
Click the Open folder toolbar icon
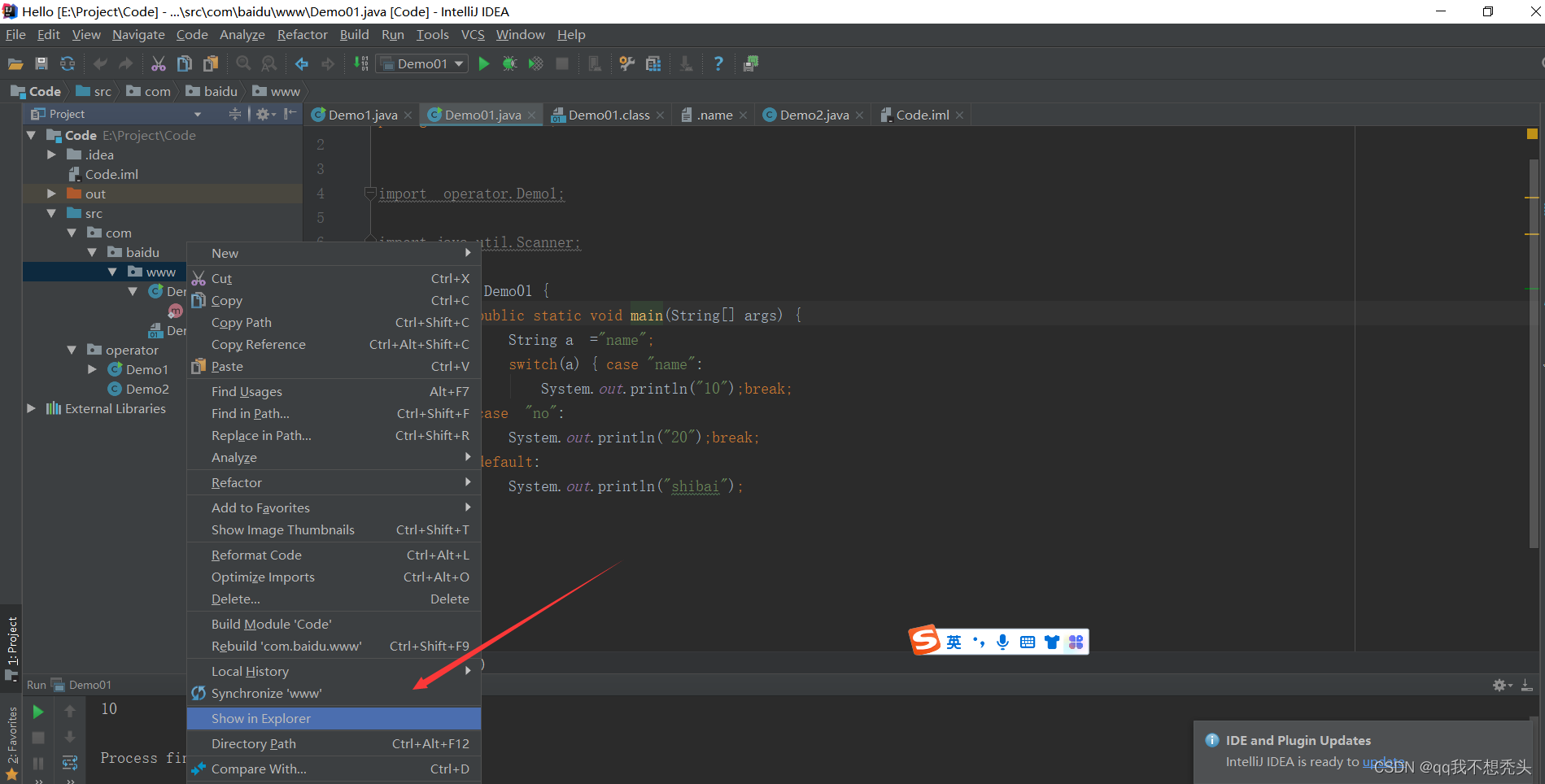pyautogui.click(x=15, y=63)
